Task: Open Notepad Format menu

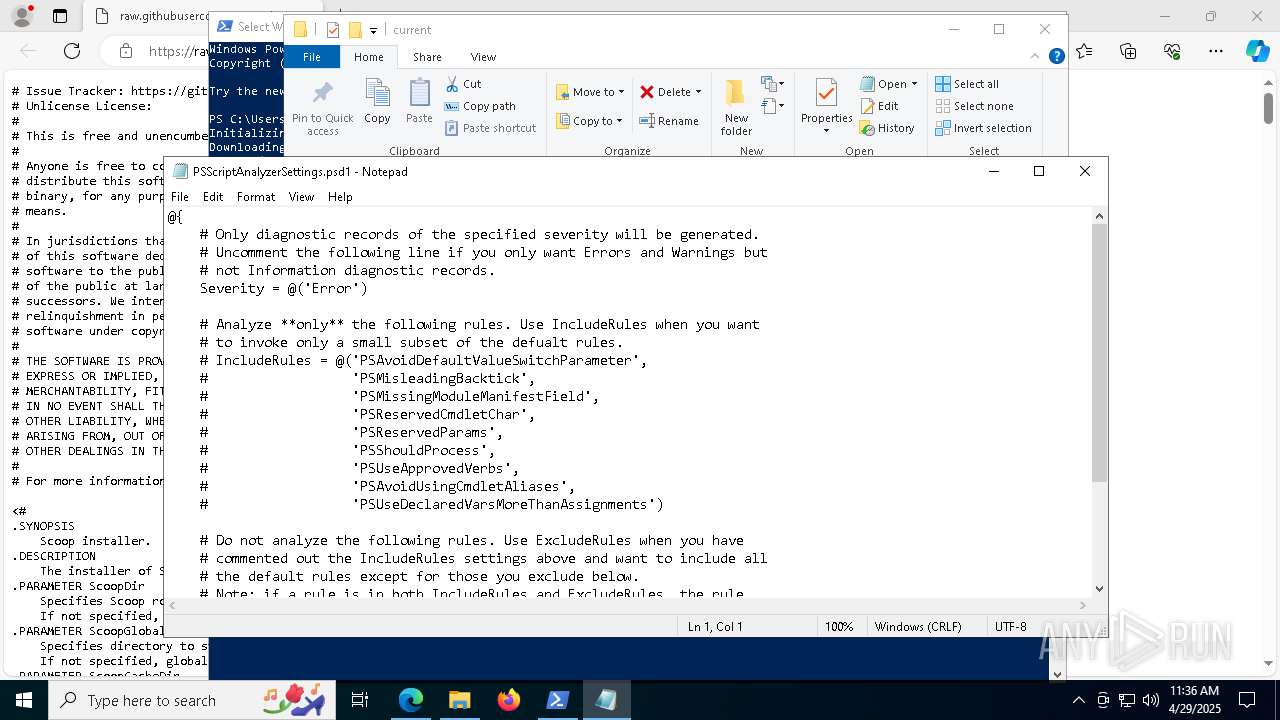Action: point(256,197)
